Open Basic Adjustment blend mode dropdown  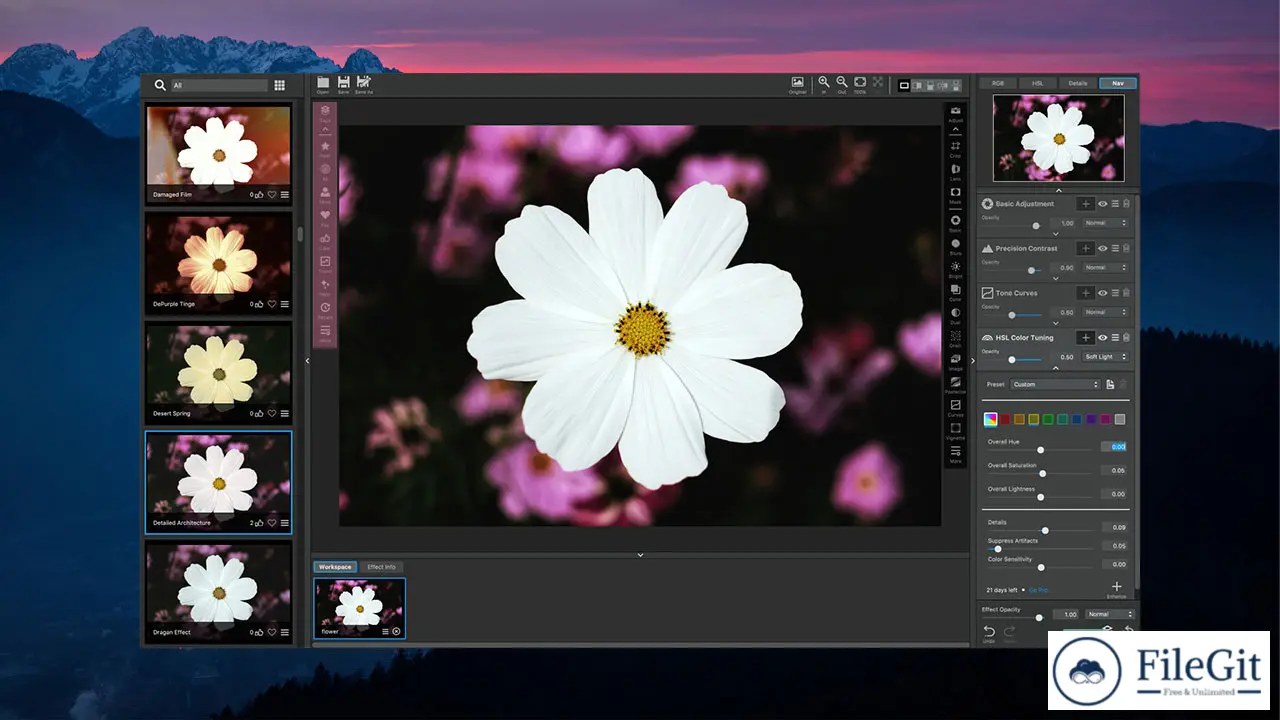coord(1106,223)
